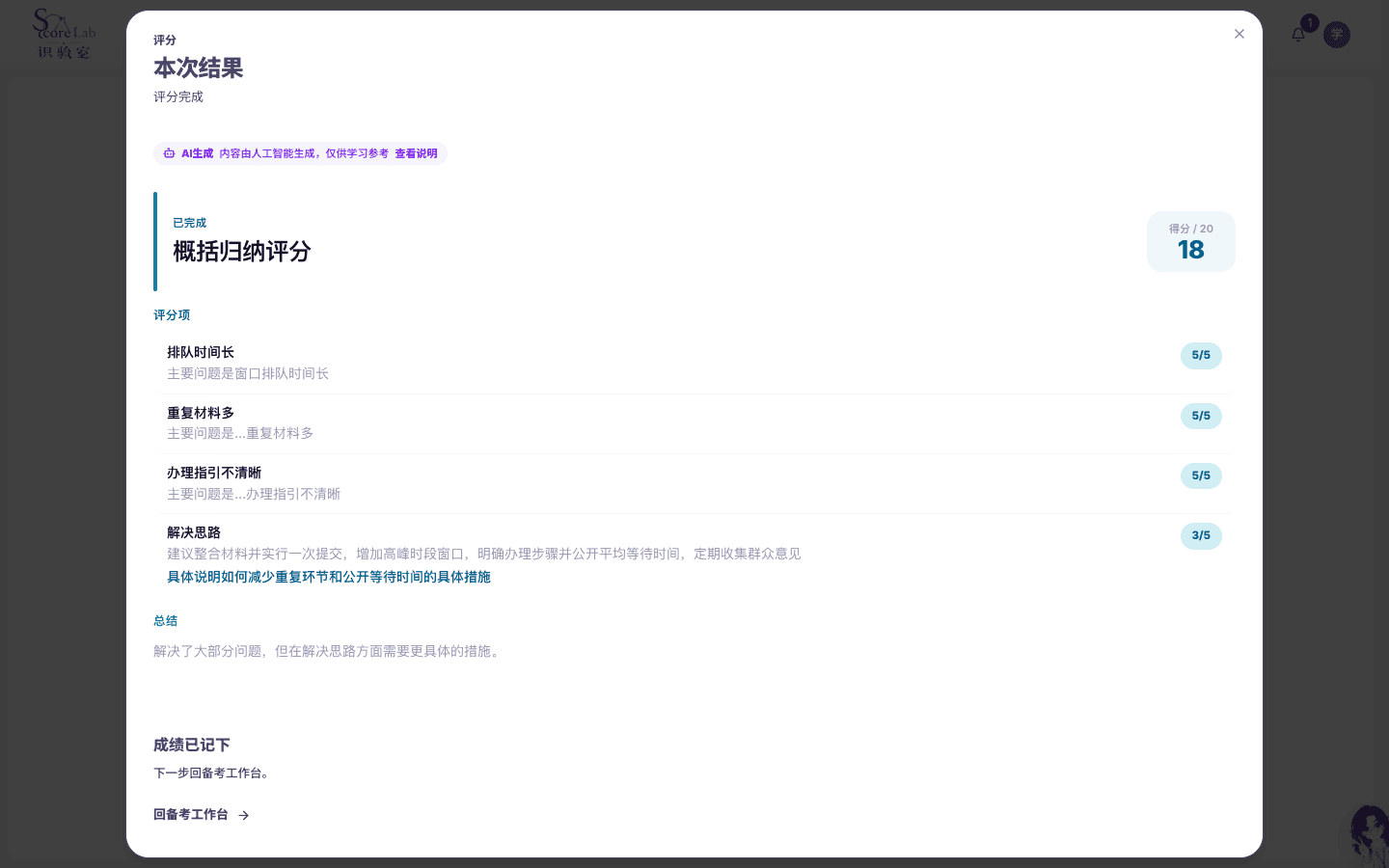Click the ScoreLab logo in the header
The image size is (1389, 868).
(65, 34)
